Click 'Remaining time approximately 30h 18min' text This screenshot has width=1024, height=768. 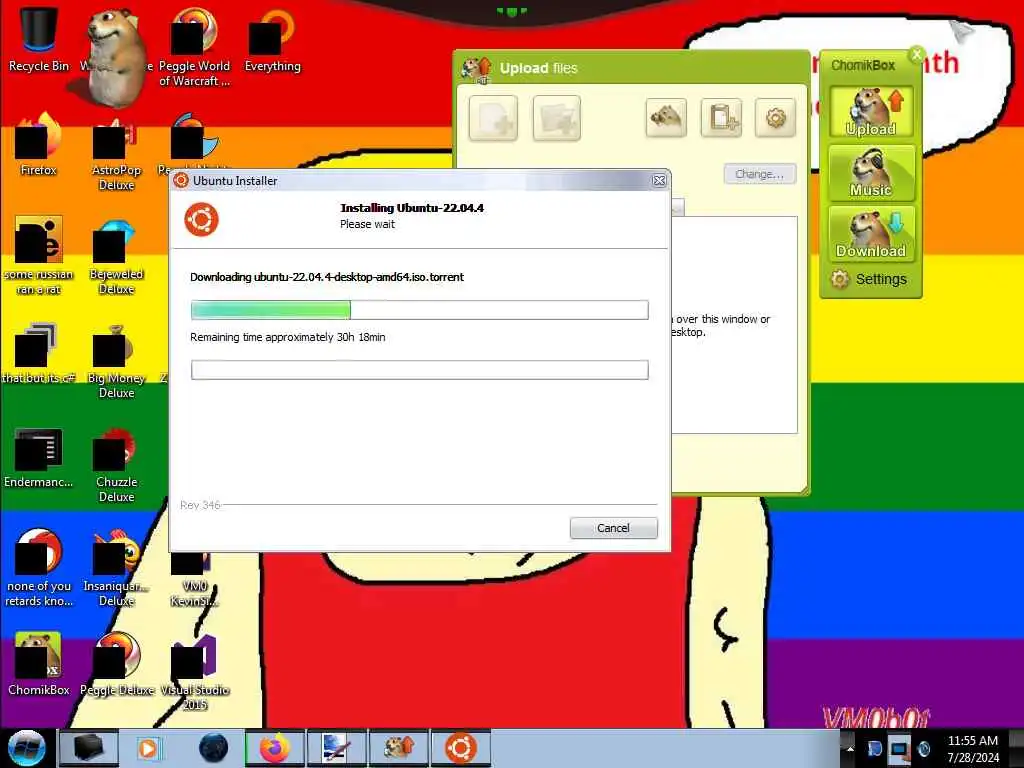[287, 337]
